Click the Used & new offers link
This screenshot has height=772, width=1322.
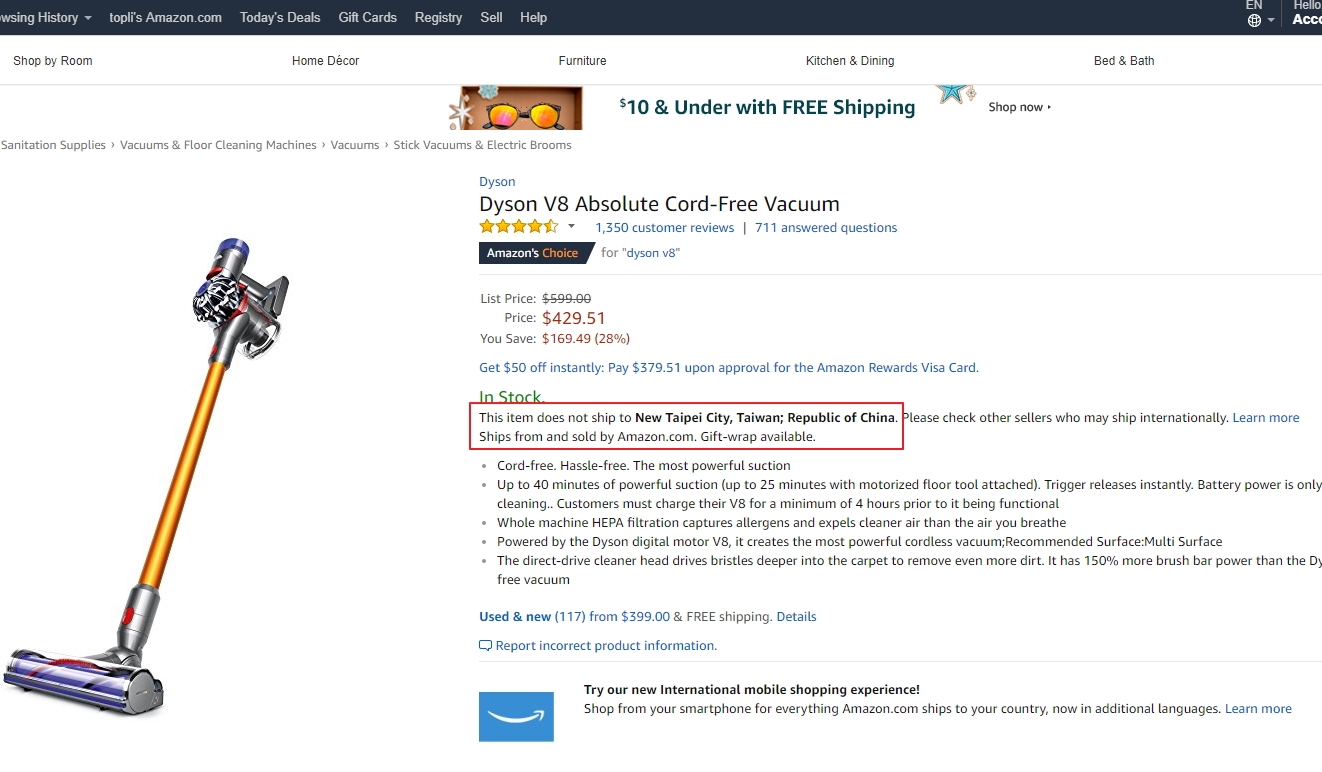pos(515,617)
